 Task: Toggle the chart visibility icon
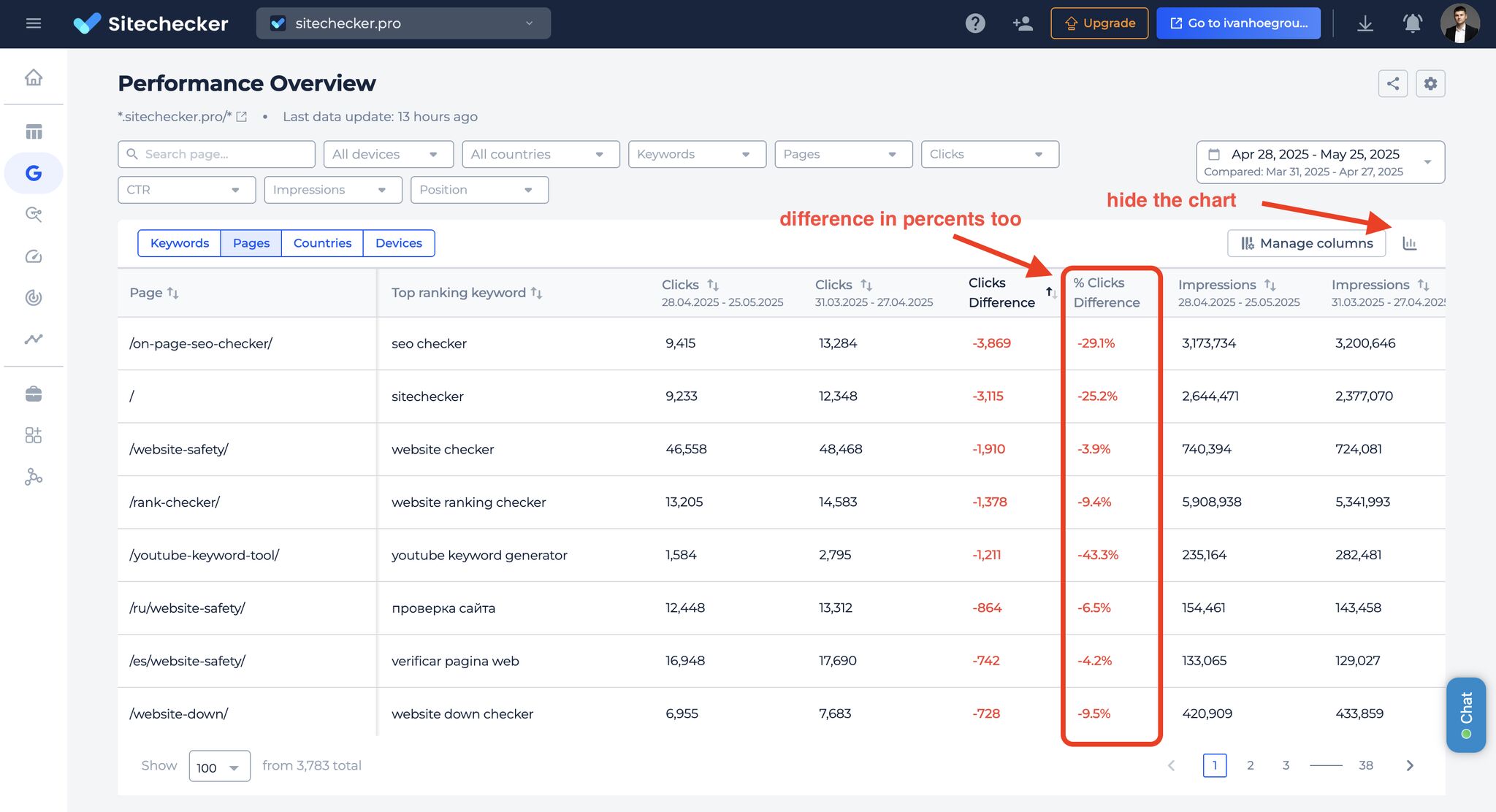[x=1410, y=243]
